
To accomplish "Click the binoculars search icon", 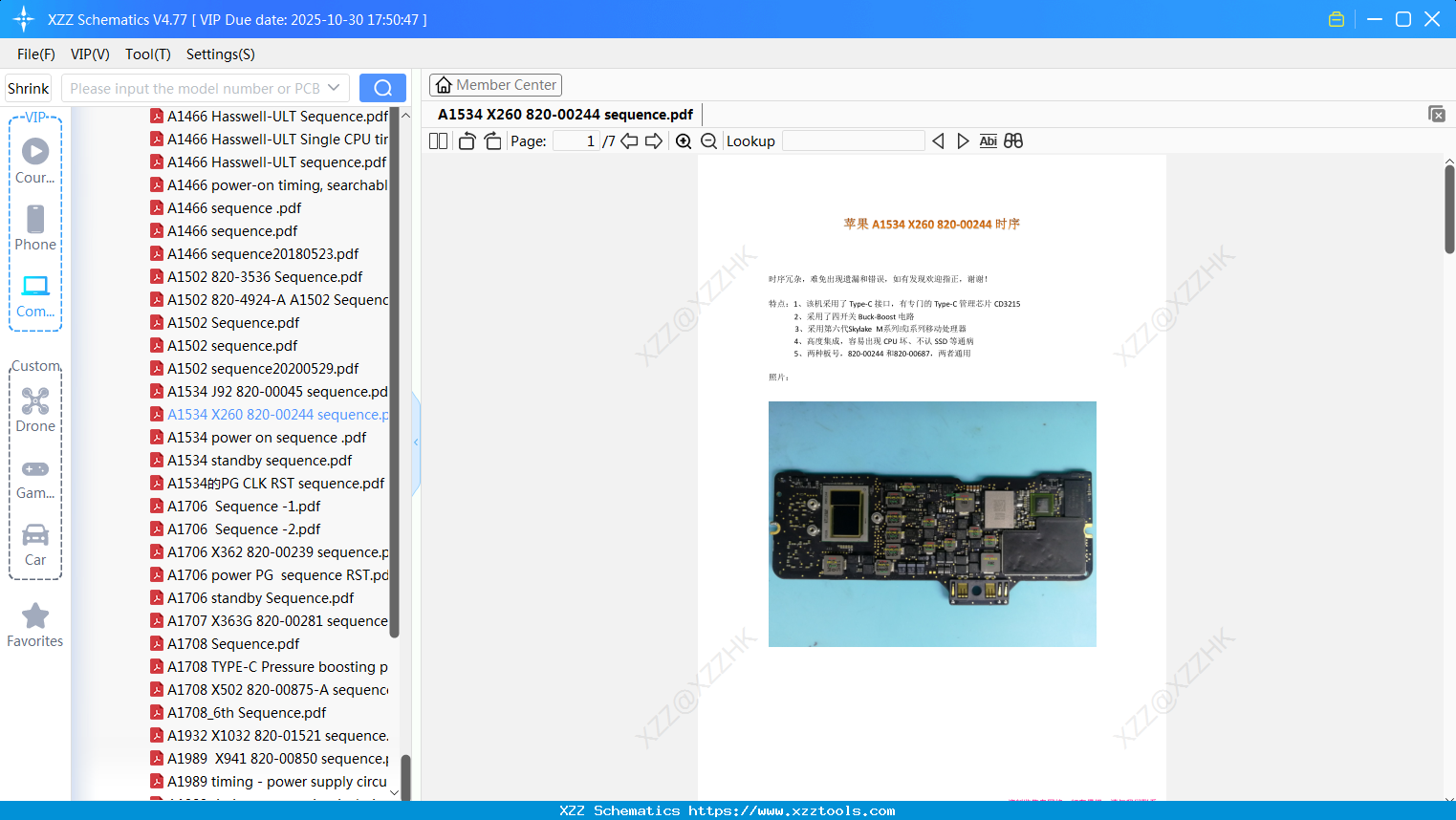I will (x=1013, y=141).
